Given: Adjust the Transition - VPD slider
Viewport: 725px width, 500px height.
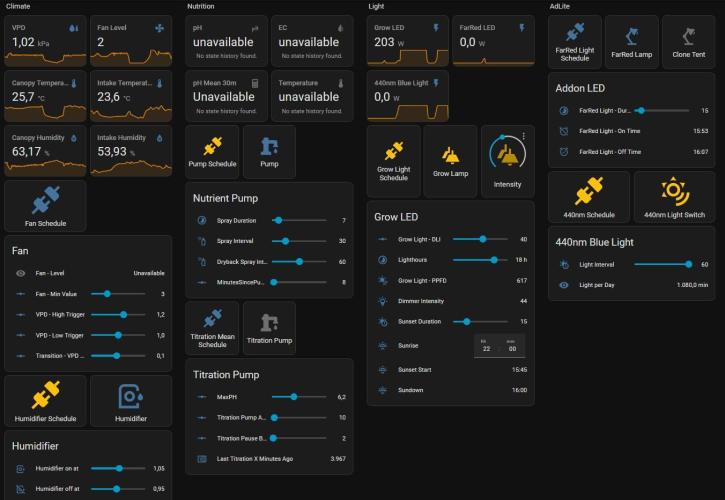Looking at the screenshot, I should click(118, 356).
